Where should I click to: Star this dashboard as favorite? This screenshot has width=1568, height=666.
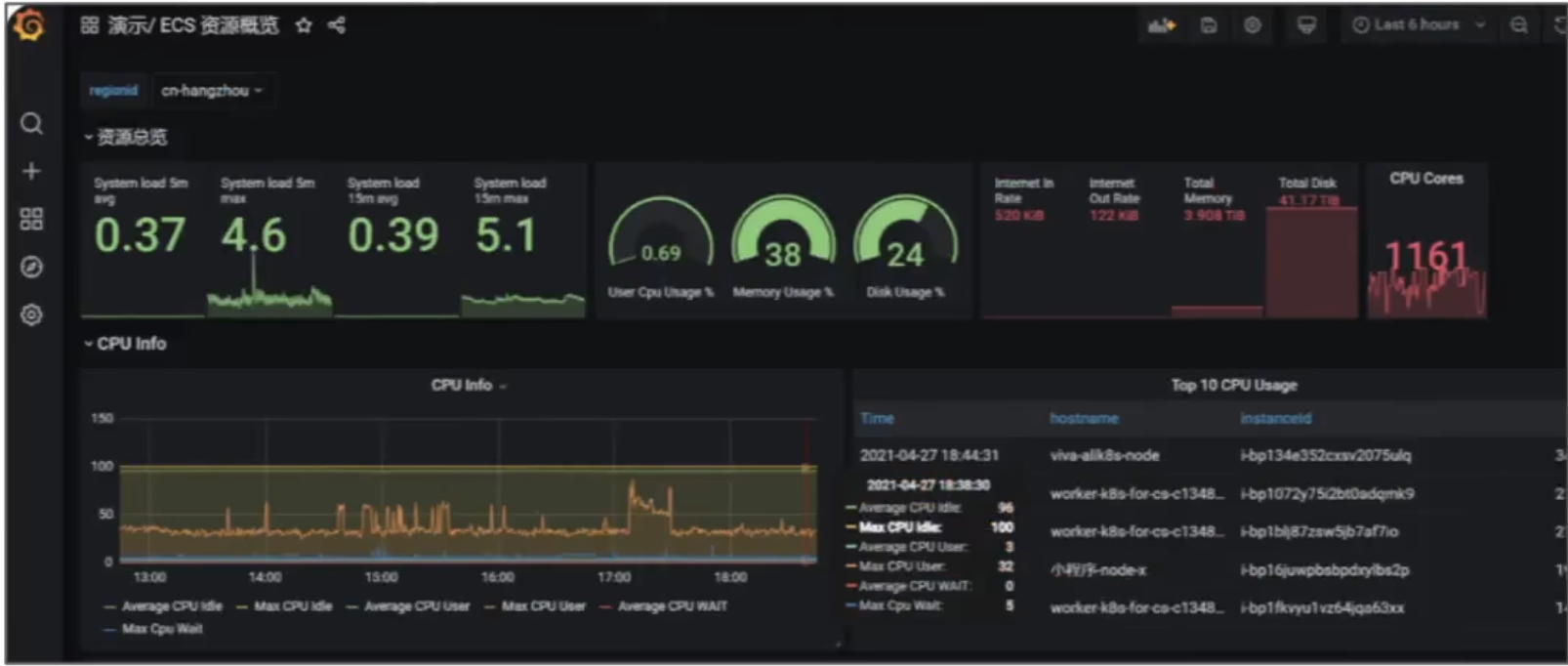click(x=304, y=25)
